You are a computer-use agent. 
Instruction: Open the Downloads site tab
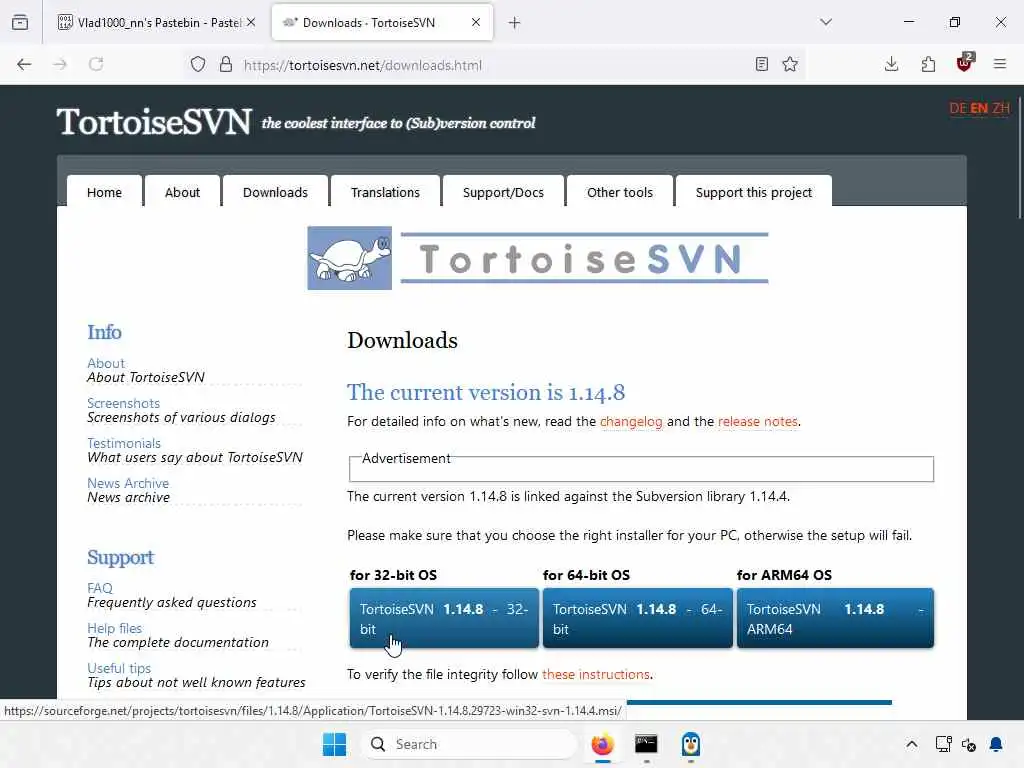pyautogui.click(x=275, y=192)
